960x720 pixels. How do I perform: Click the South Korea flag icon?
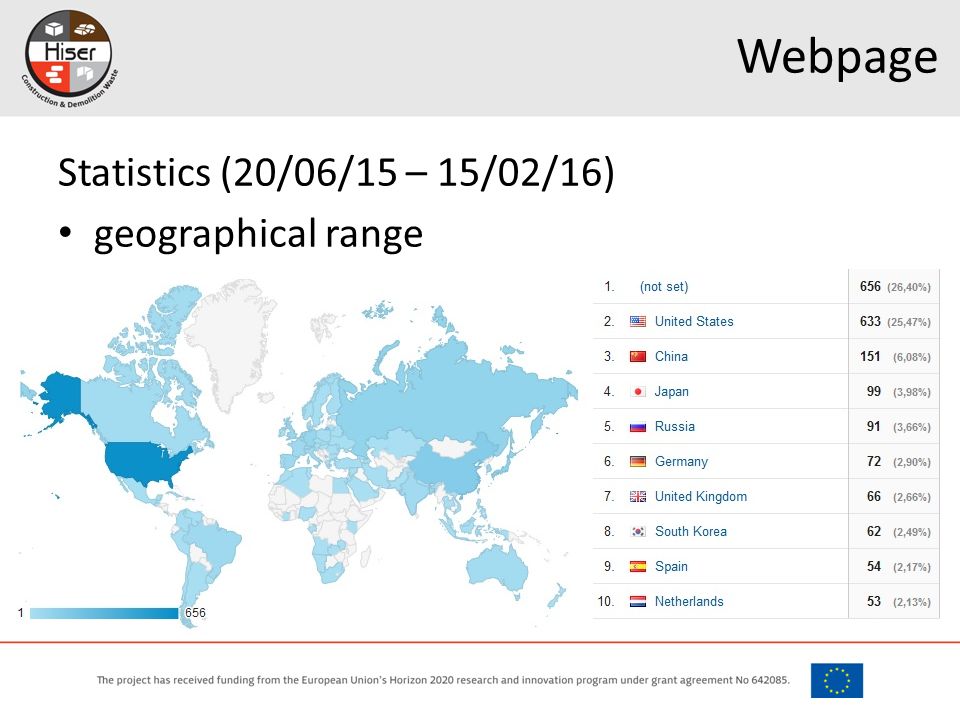638,531
